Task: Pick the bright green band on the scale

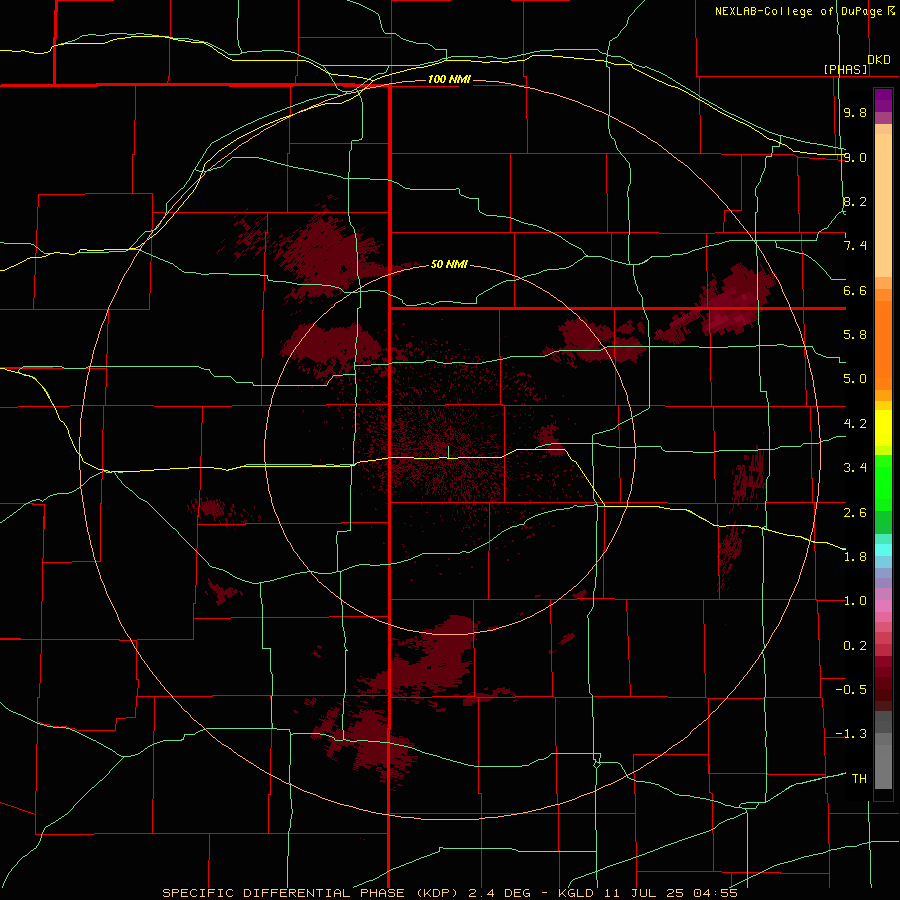Action: pyautogui.click(x=883, y=483)
